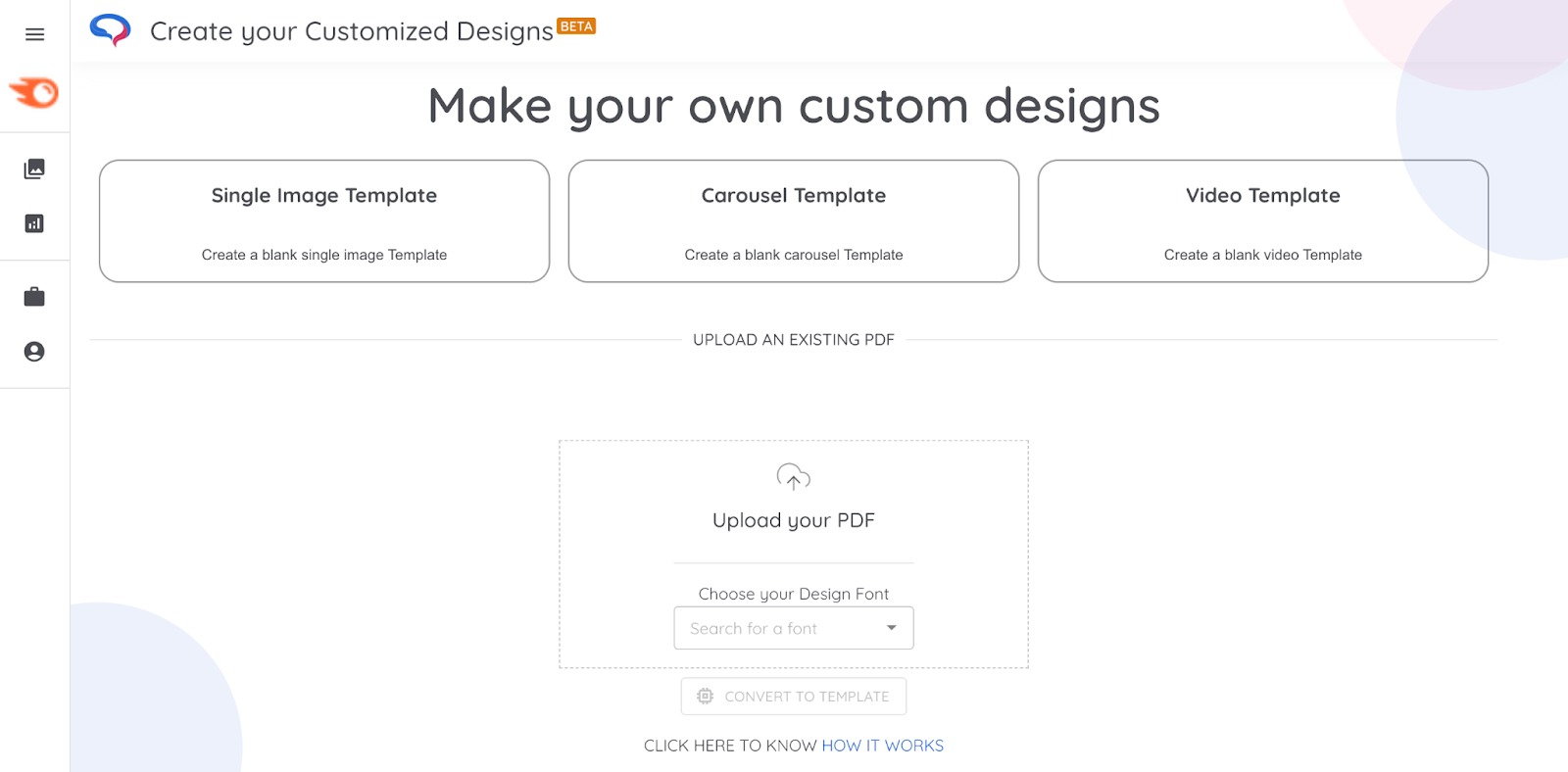Click the orange Semrush fireball logo icon
1568x772 pixels.
(34, 92)
